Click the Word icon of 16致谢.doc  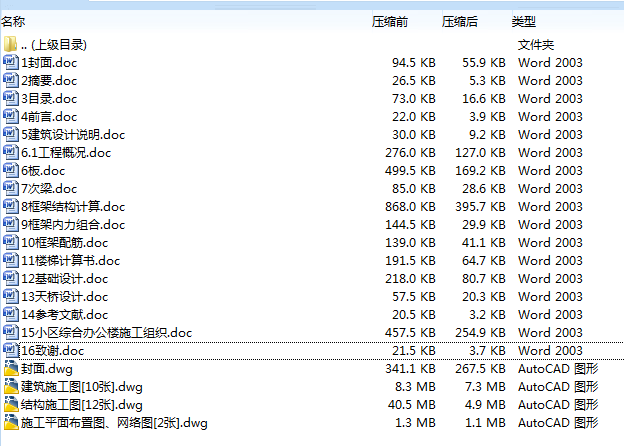click(11, 350)
